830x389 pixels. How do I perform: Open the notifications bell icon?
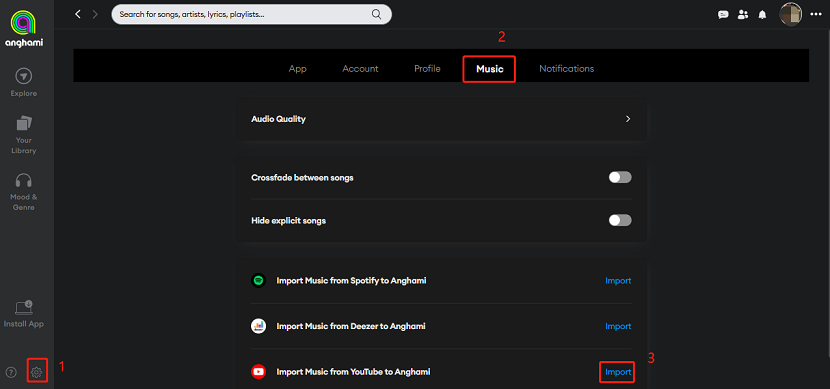[762, 15]
